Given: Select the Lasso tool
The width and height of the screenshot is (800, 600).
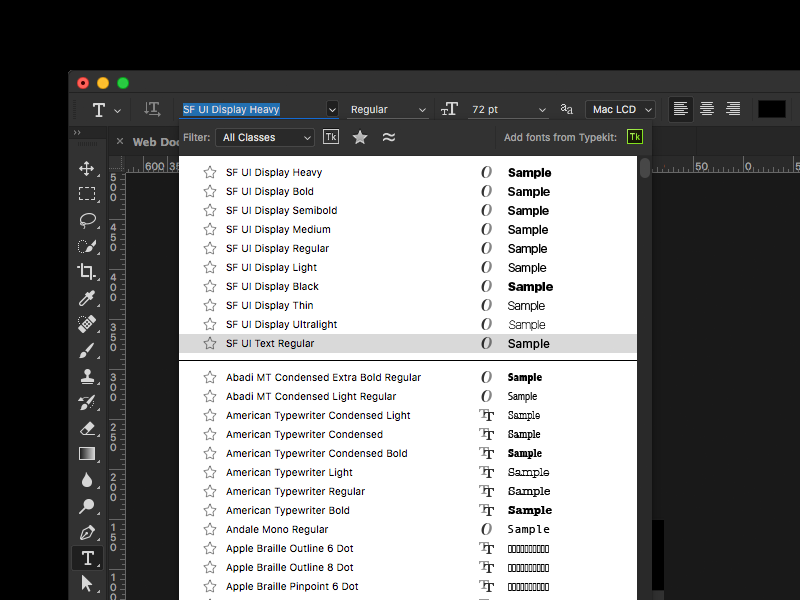Looking at the screenshot, I should click(x=87, y=220).
